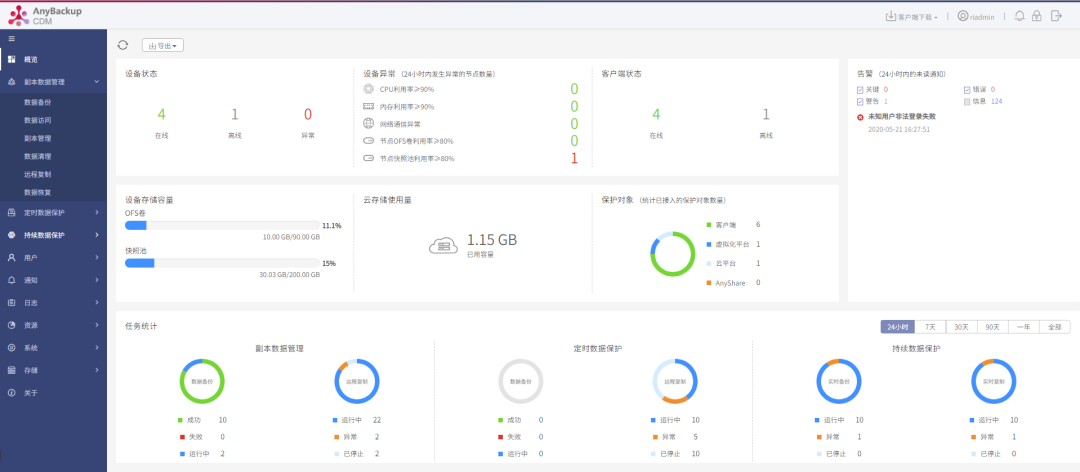Screen dimensions: 1080x472
Task: Click the 资源 pie icon in sidebar
Action: [x=12, y=325]
